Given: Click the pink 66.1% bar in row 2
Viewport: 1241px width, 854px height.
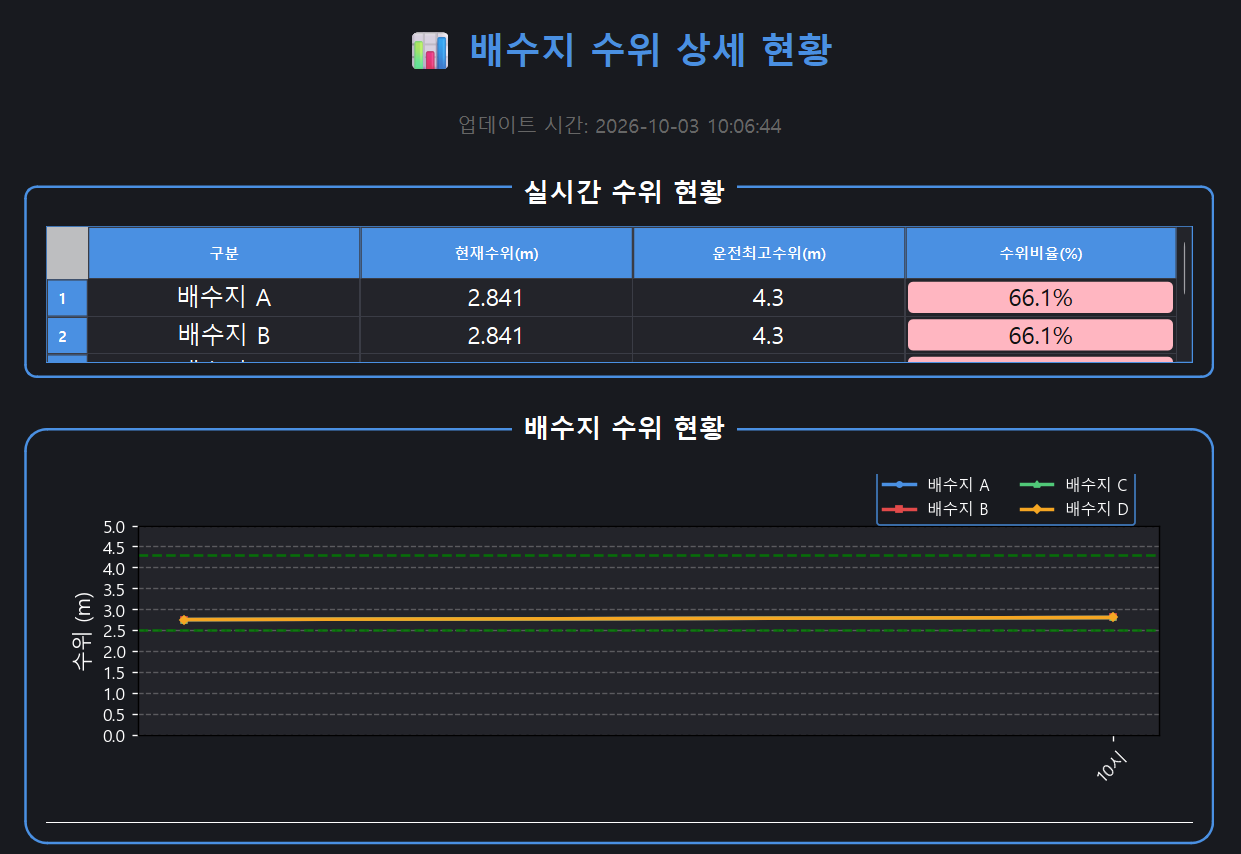Looking at the screenshot, I should (x=1040, y=336).
